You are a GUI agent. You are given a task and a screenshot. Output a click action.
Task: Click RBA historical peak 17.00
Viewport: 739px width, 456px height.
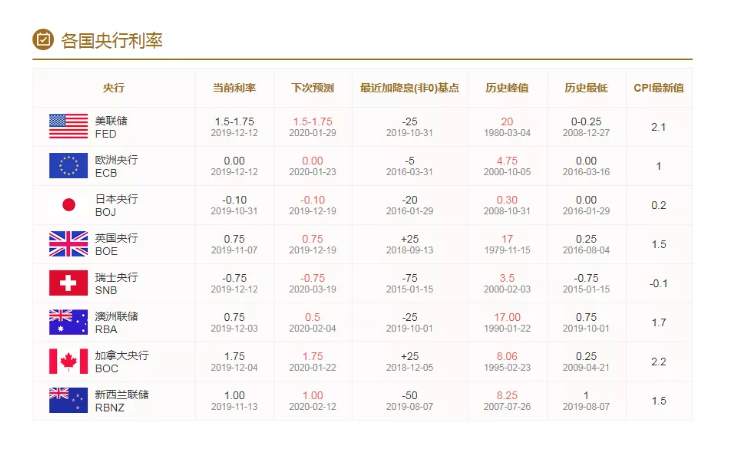507,317
